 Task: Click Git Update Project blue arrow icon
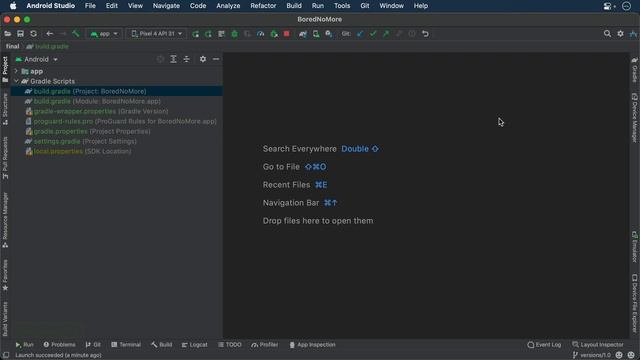tap(360, 34)
